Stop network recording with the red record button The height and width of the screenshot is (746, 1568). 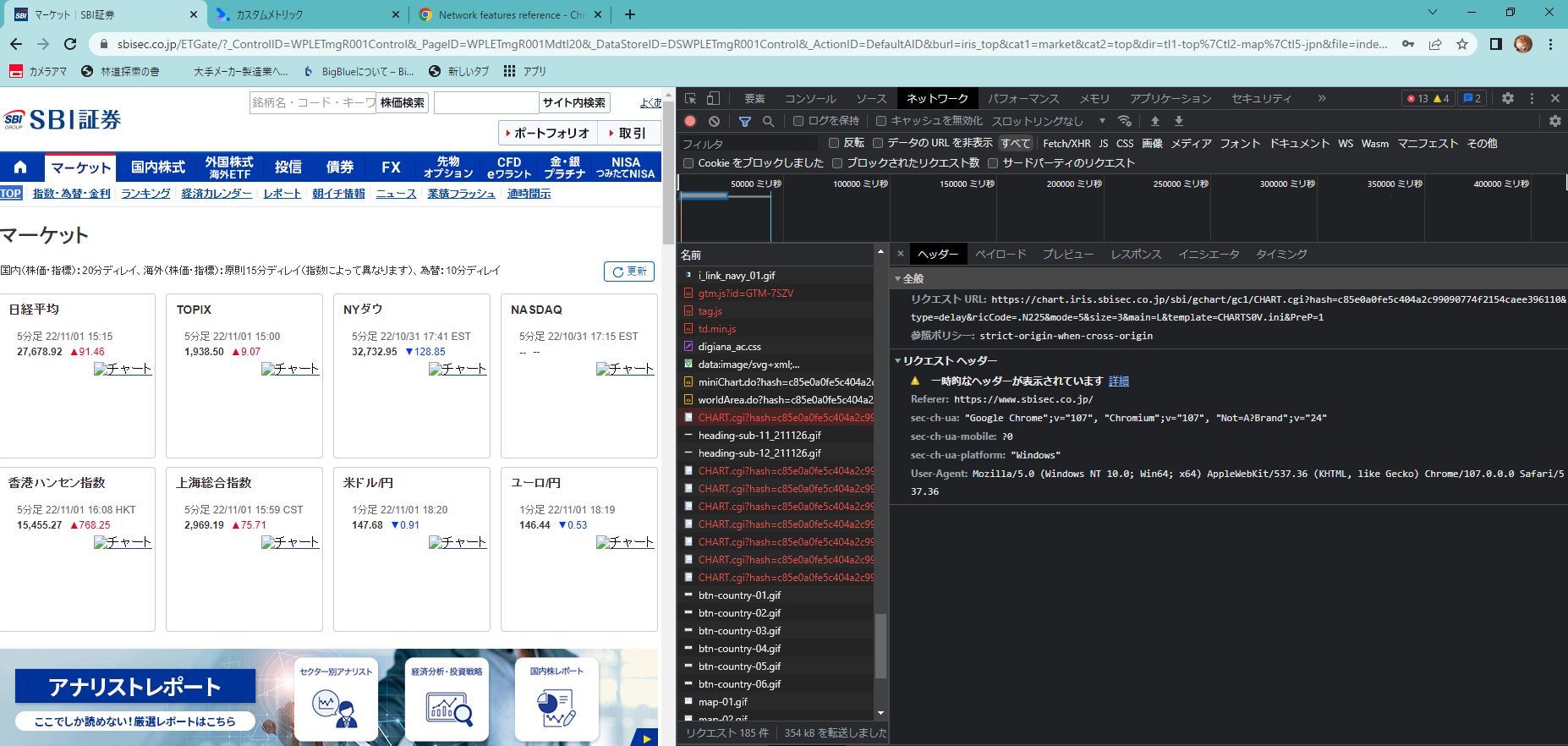click(690, 121)
